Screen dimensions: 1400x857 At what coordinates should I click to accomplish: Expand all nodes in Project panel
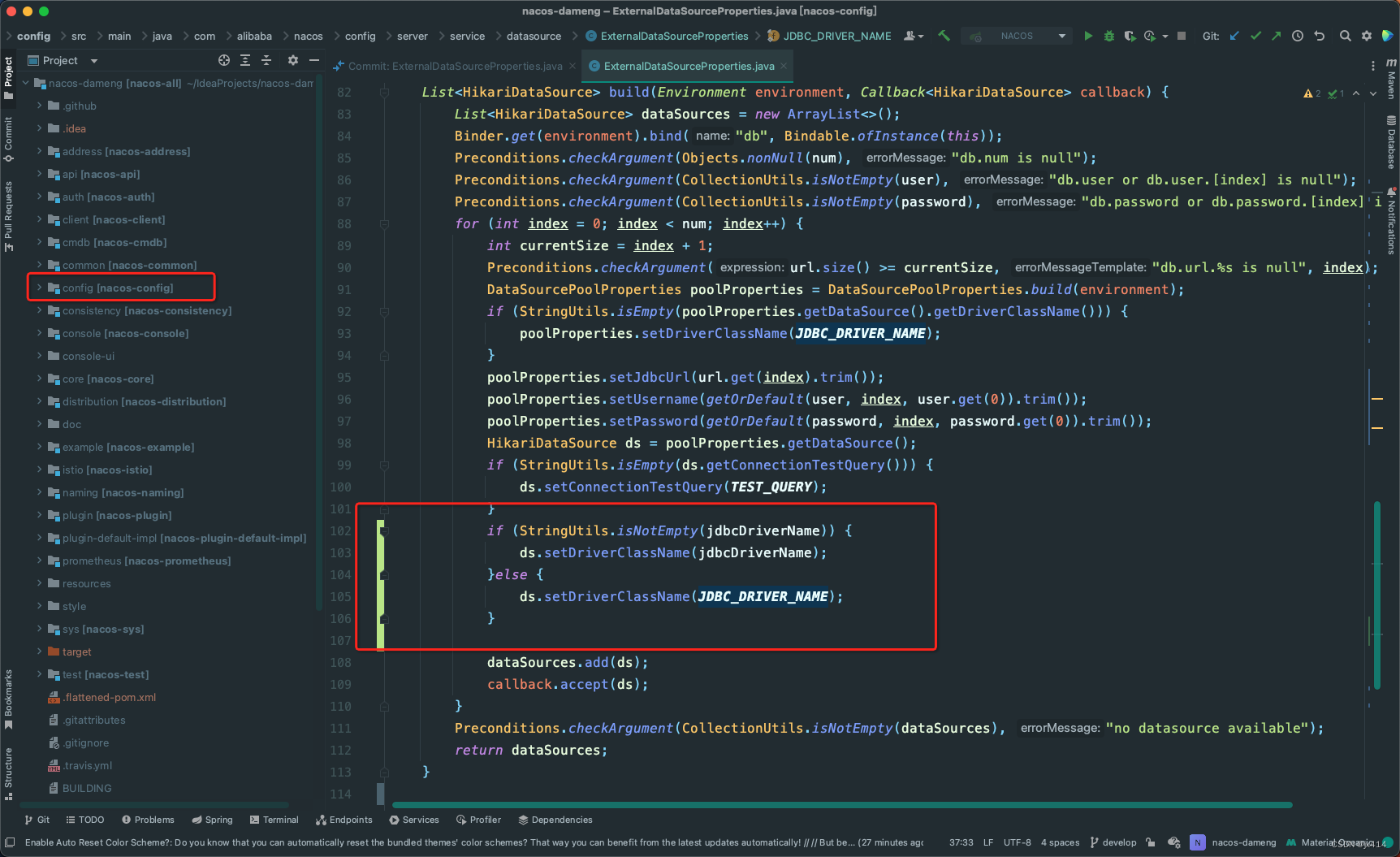pos(245,60)
